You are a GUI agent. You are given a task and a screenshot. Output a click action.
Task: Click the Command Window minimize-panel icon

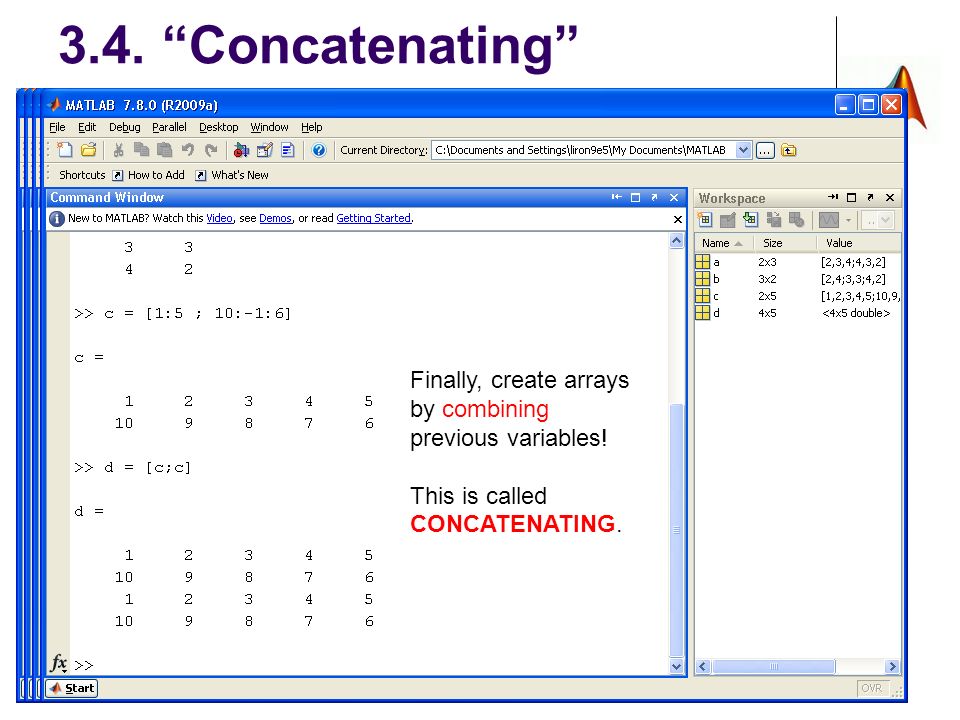[617, 197]
